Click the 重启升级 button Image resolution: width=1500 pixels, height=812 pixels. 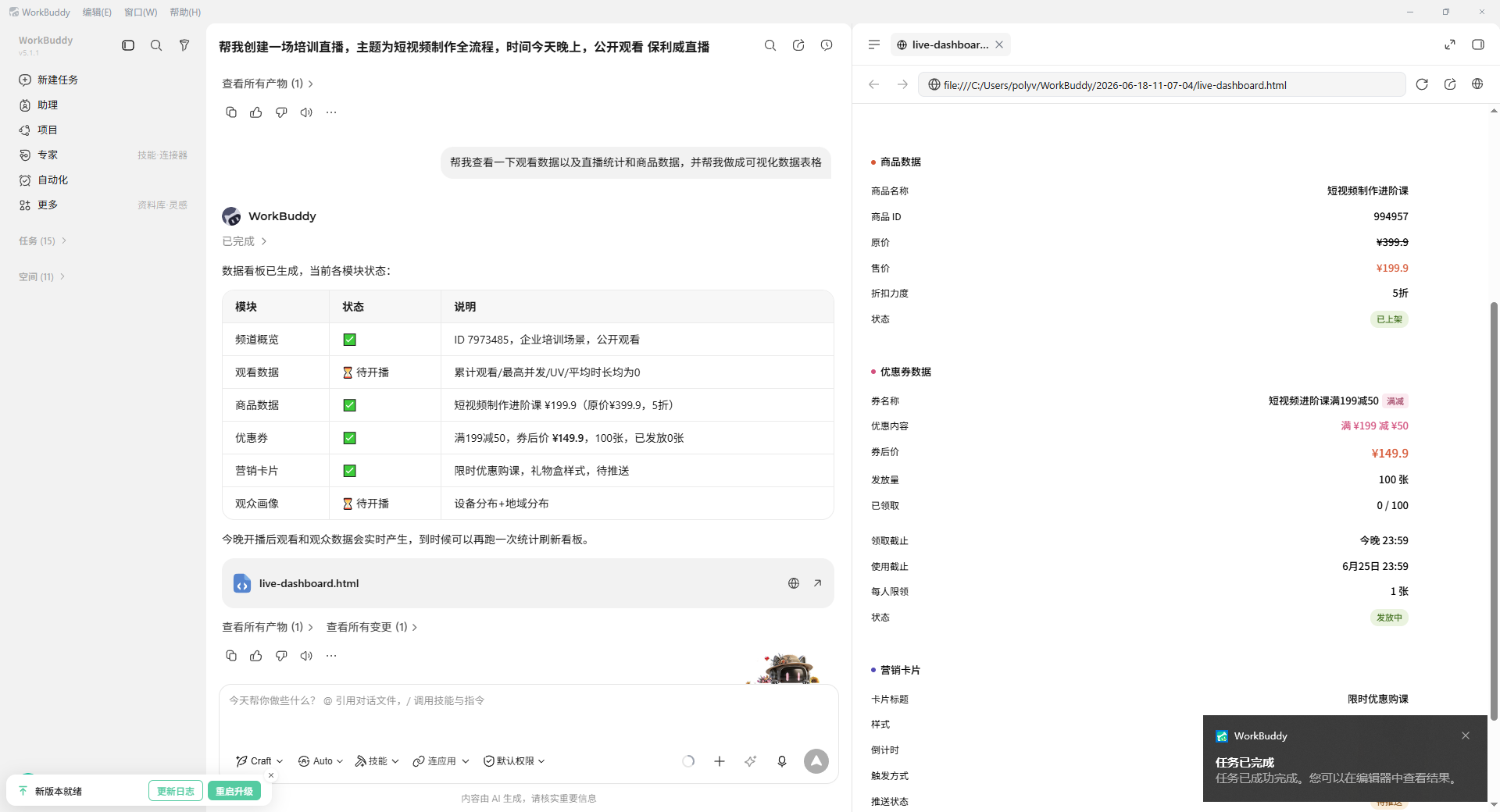[x=234, y=791]
